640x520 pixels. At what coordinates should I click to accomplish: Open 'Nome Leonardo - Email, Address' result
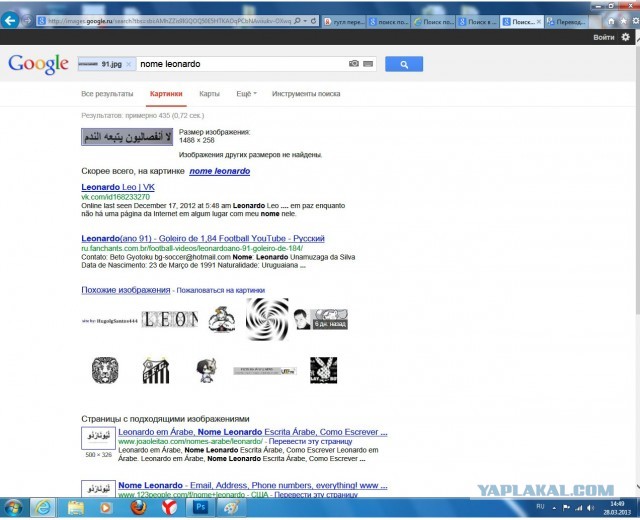click(x=253, y=486)
